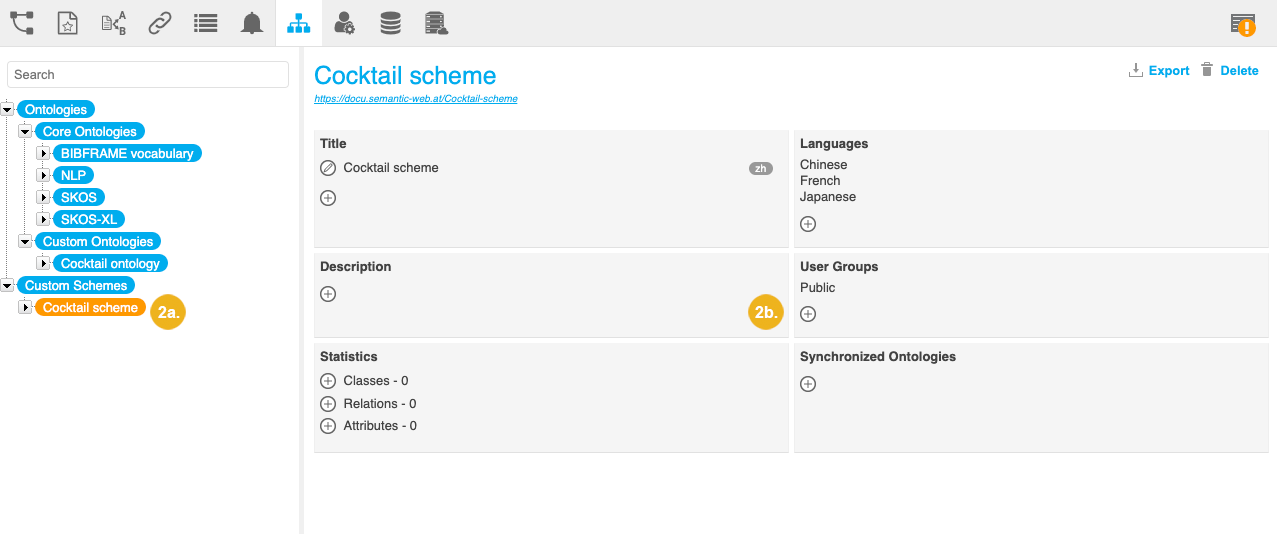Click the Export download icon
1277x534 pixels.
pyautogui.click(x=1135, y=70)
